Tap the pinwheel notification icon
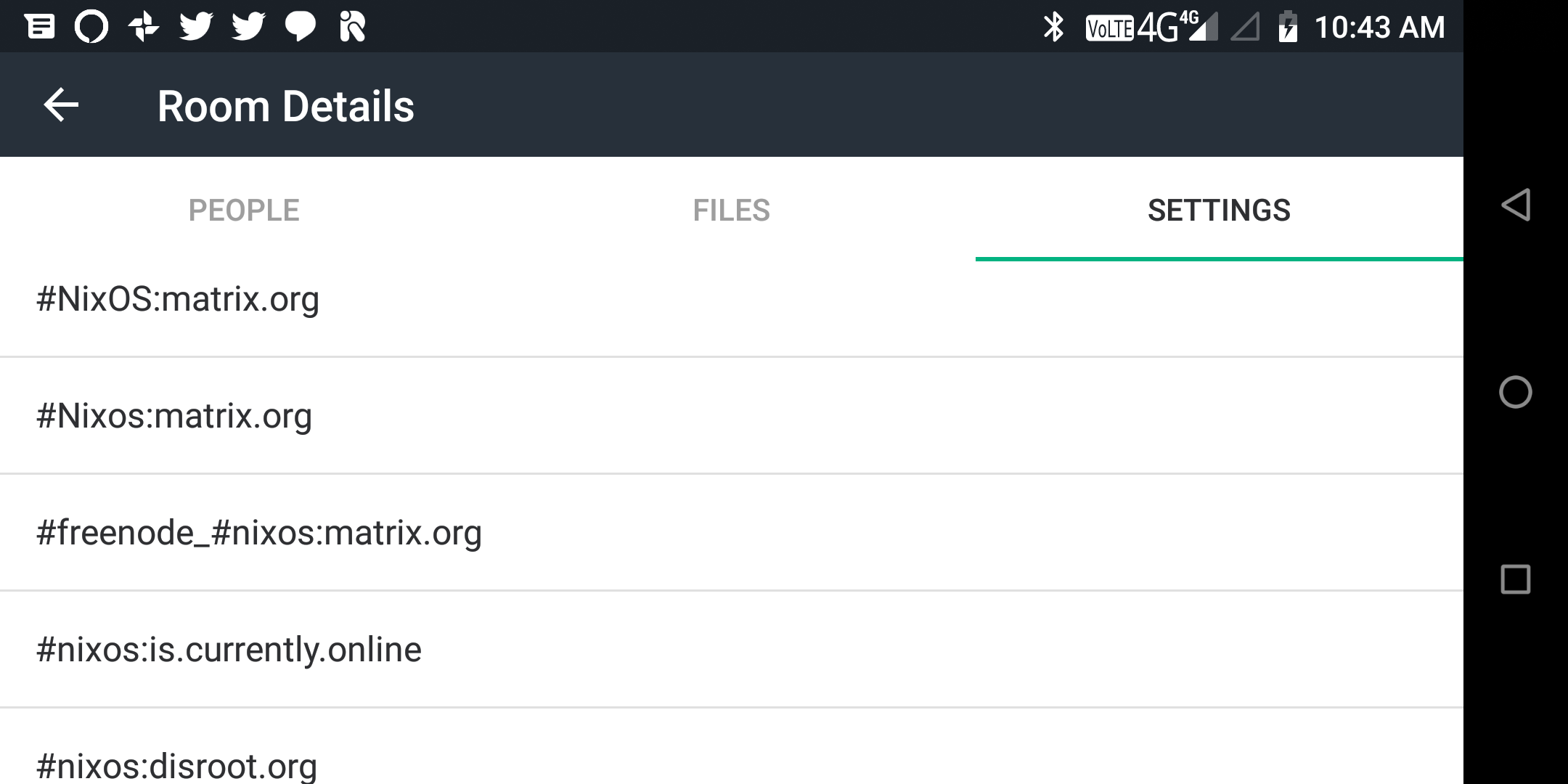Viewport: 1568px width, 784px height. click(144, 27)
